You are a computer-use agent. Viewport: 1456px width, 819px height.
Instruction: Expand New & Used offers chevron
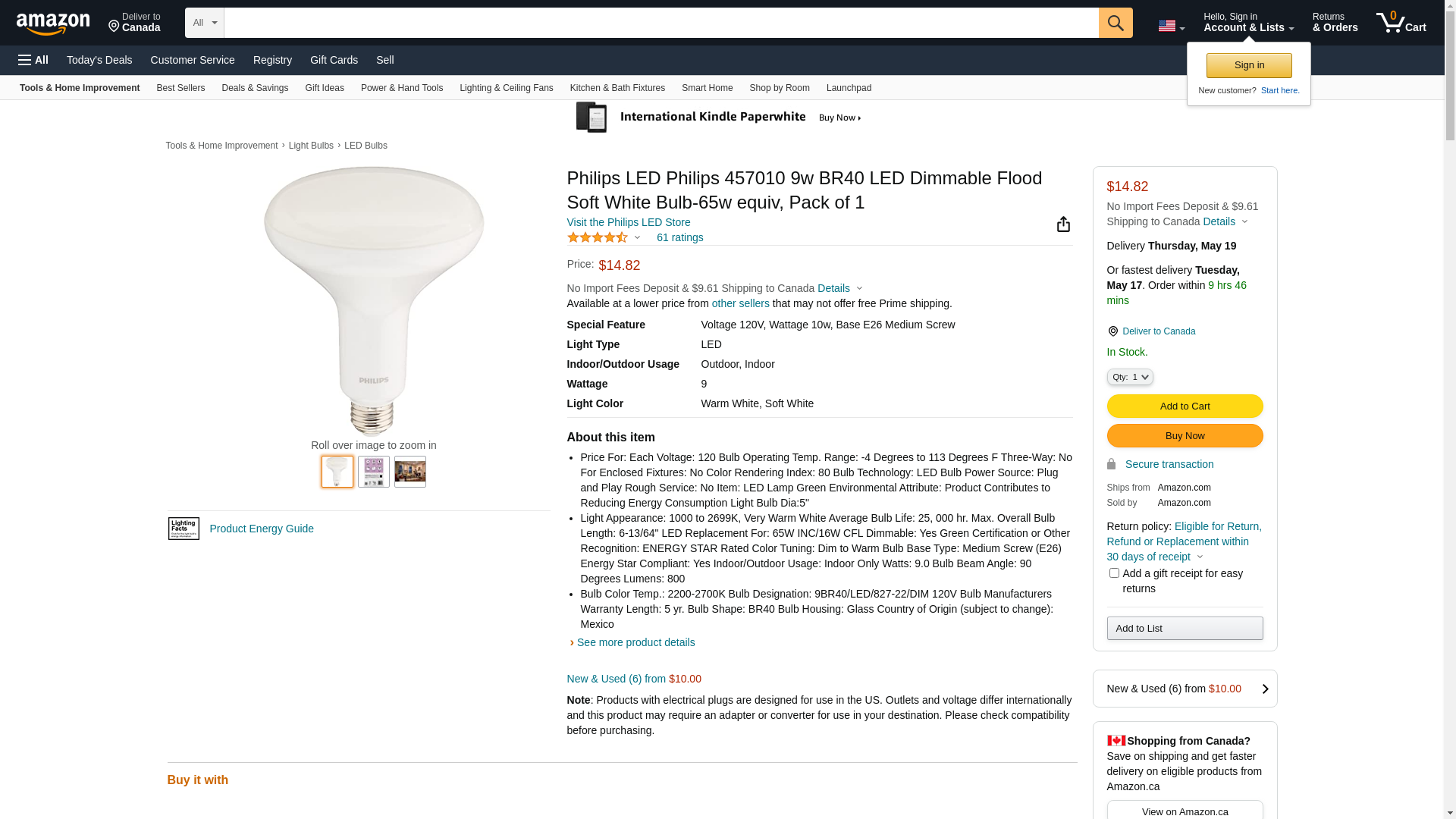[x=1265, y=689]
